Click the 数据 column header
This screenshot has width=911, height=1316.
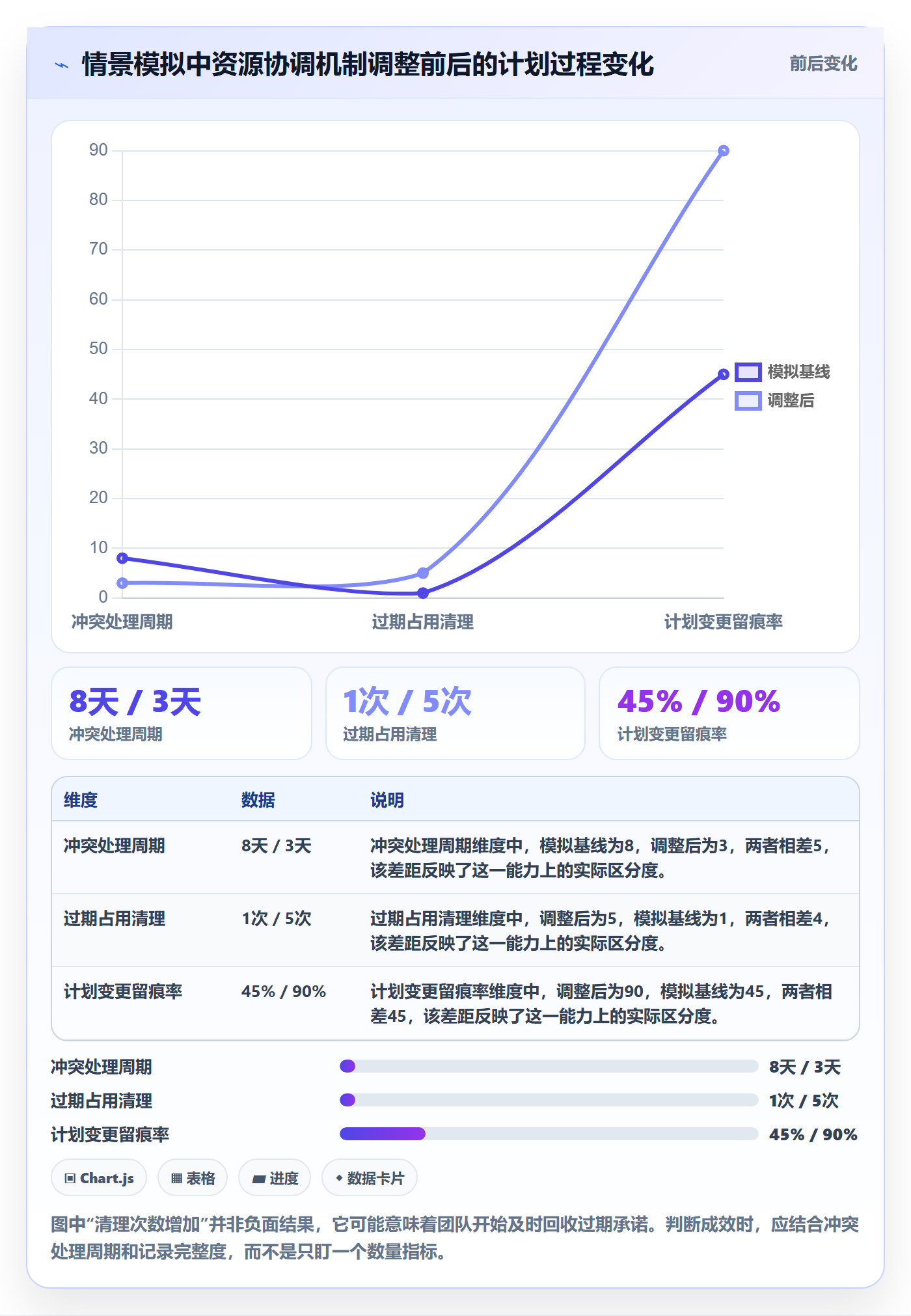(258, 801)
